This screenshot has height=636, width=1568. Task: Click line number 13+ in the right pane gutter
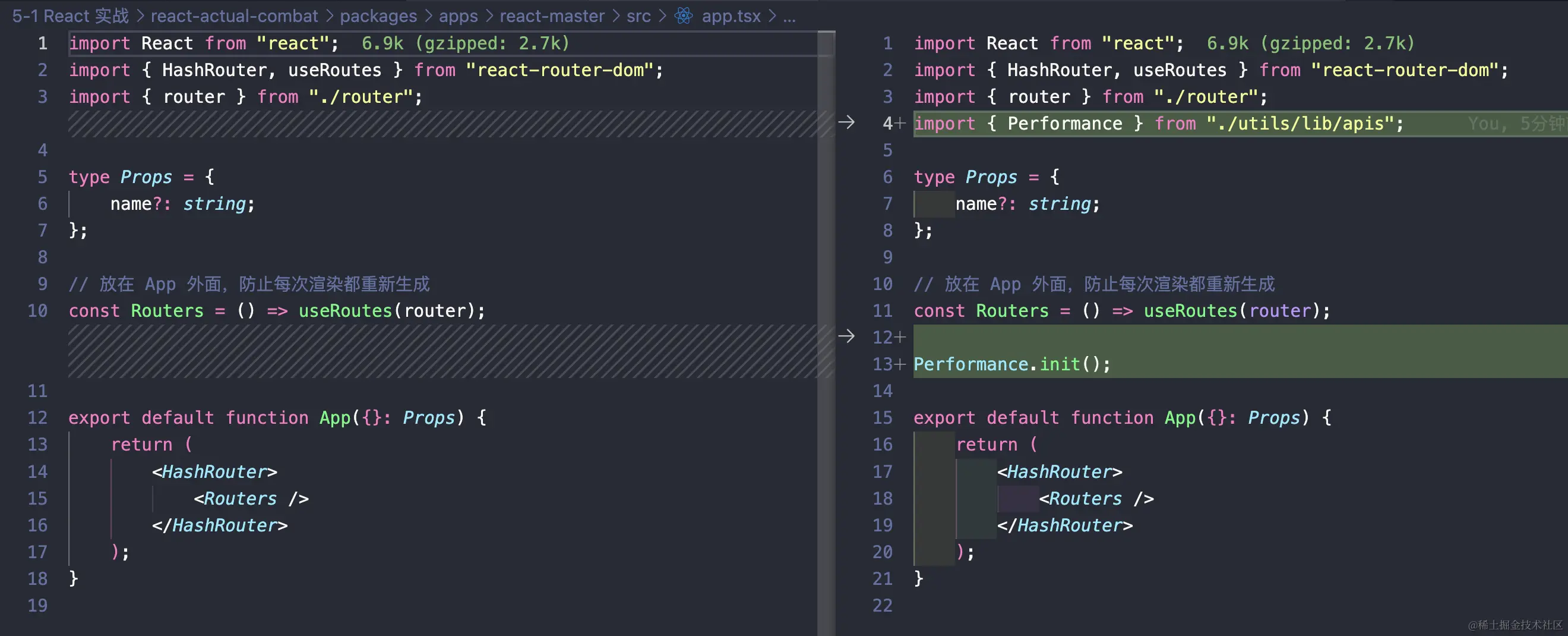888,364
